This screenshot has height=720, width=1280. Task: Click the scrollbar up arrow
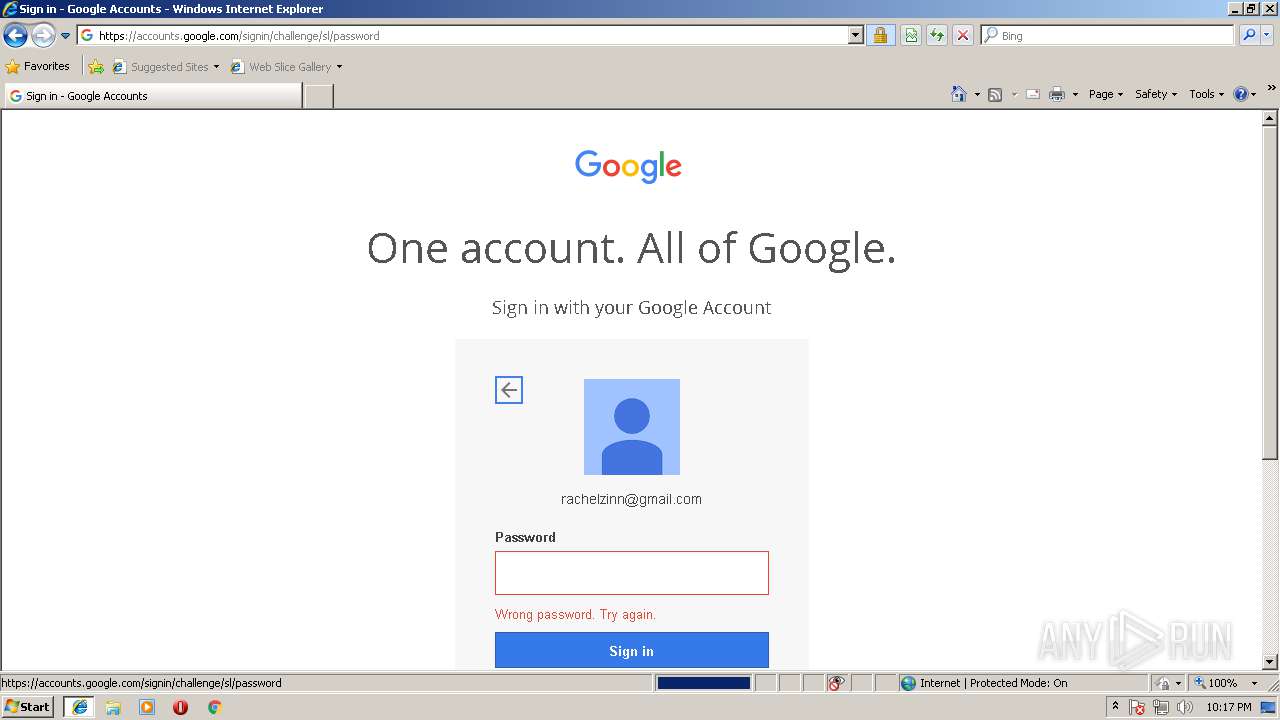pyautogui.click(x=1270, y=119)
